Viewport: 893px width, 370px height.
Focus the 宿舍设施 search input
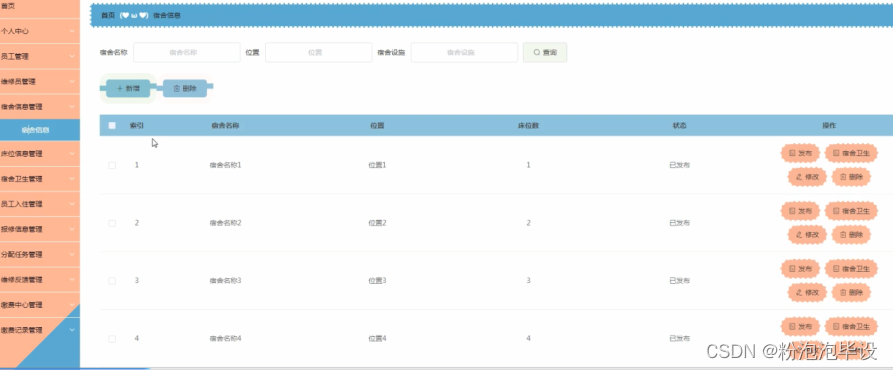[x=464, y=52]
